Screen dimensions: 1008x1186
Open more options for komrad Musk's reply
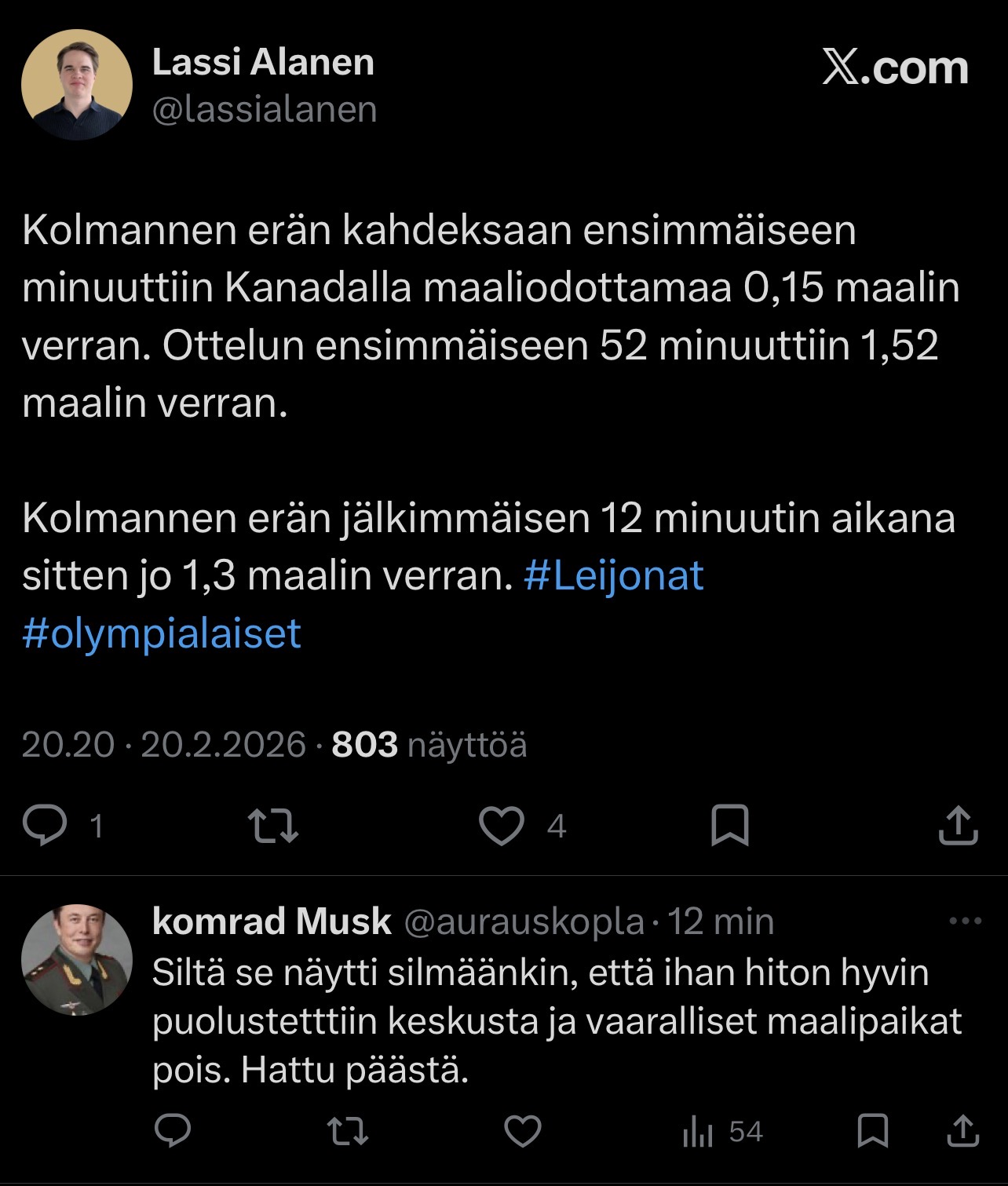pyautogui.click(x=965, y=921)
